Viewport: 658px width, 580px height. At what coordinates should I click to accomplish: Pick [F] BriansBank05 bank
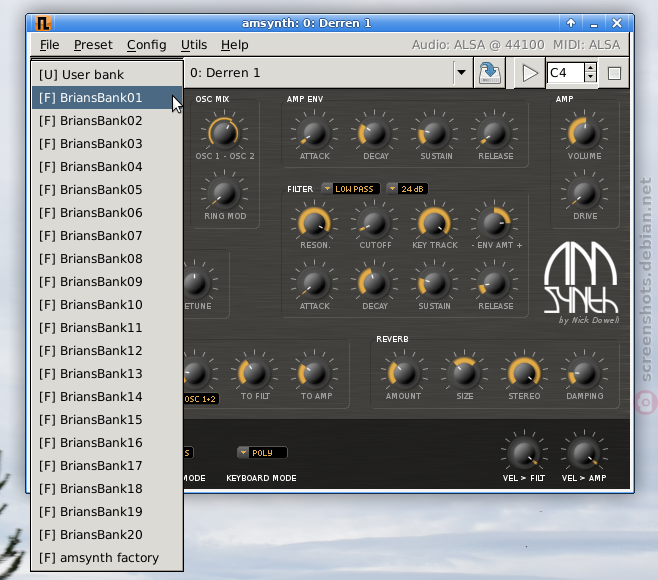(x=107, y=190)
